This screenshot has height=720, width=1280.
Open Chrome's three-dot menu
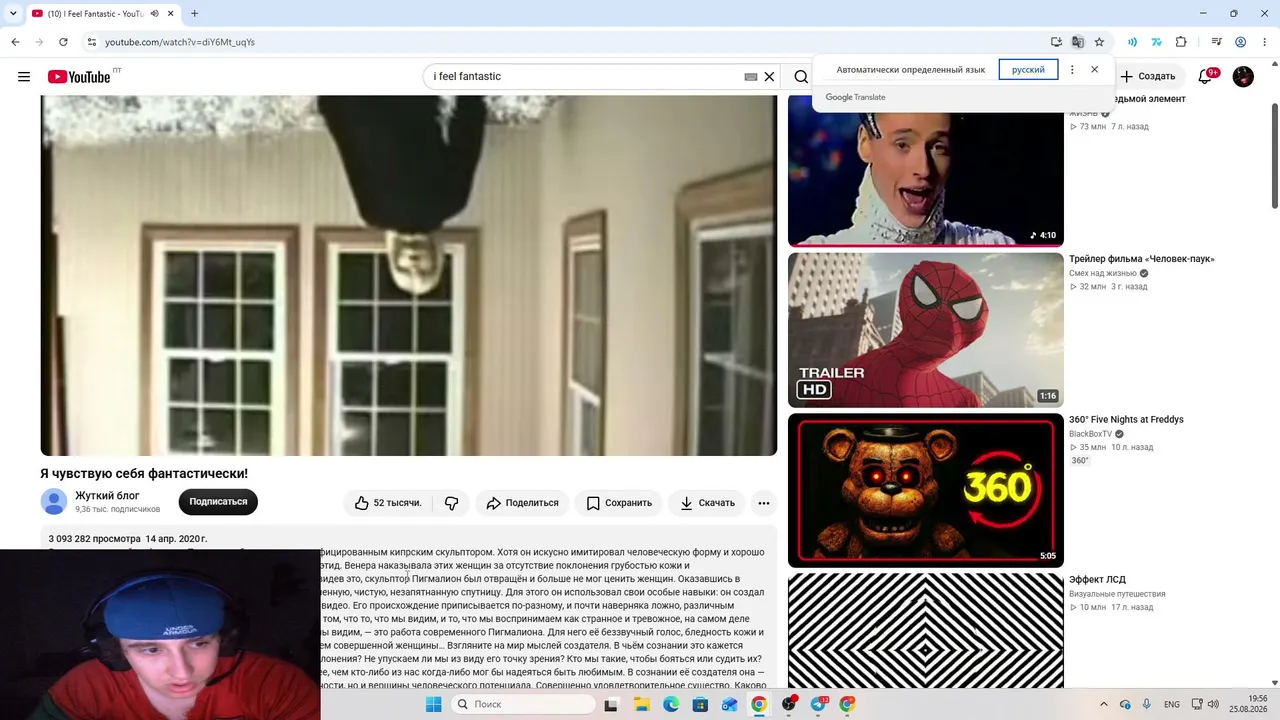click(1264, 42)
